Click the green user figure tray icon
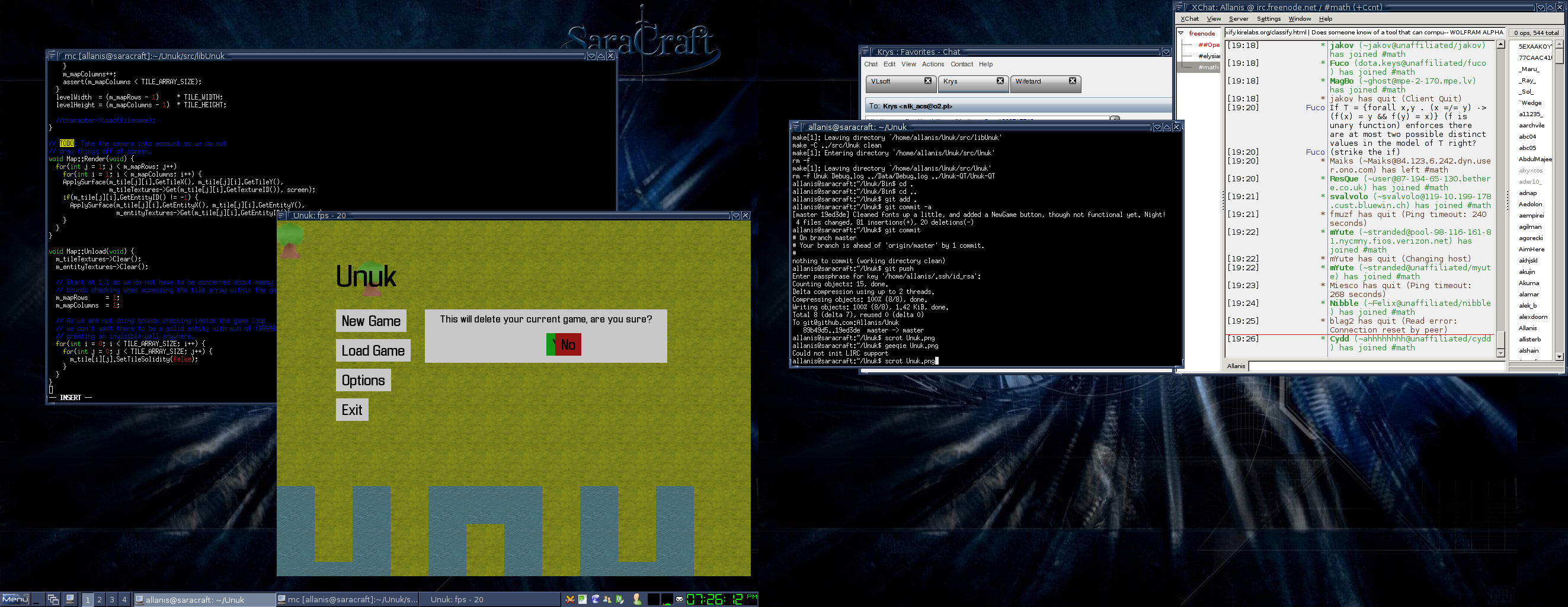The width and height of the screenshot is (1568, 607). click(636, 600)
